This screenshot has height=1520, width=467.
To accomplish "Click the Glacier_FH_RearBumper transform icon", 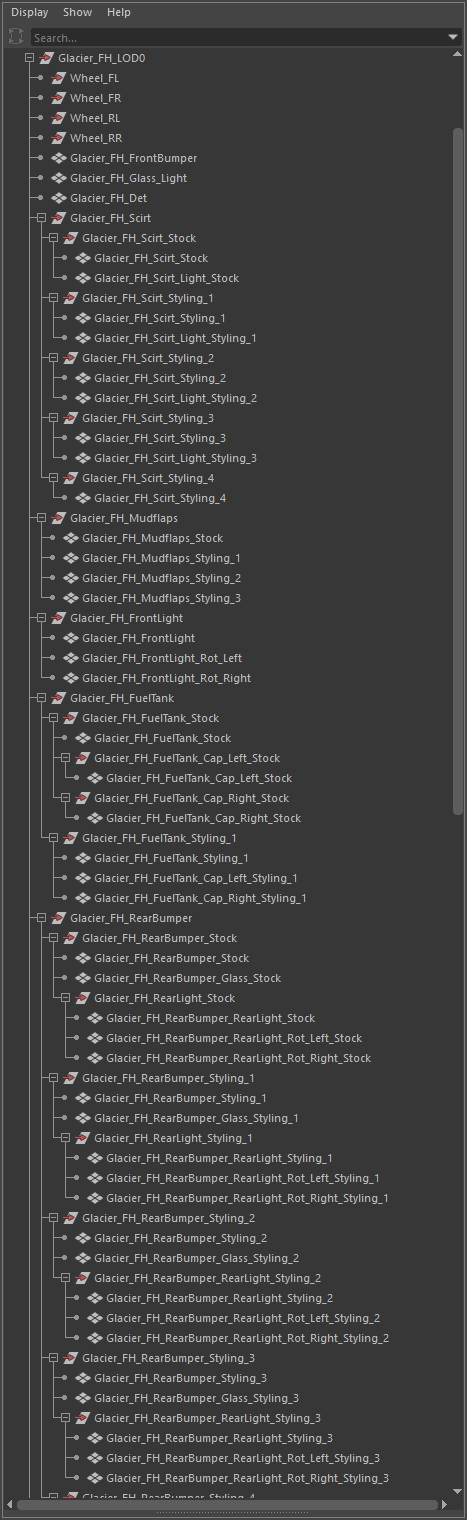I will pos(58,918).
